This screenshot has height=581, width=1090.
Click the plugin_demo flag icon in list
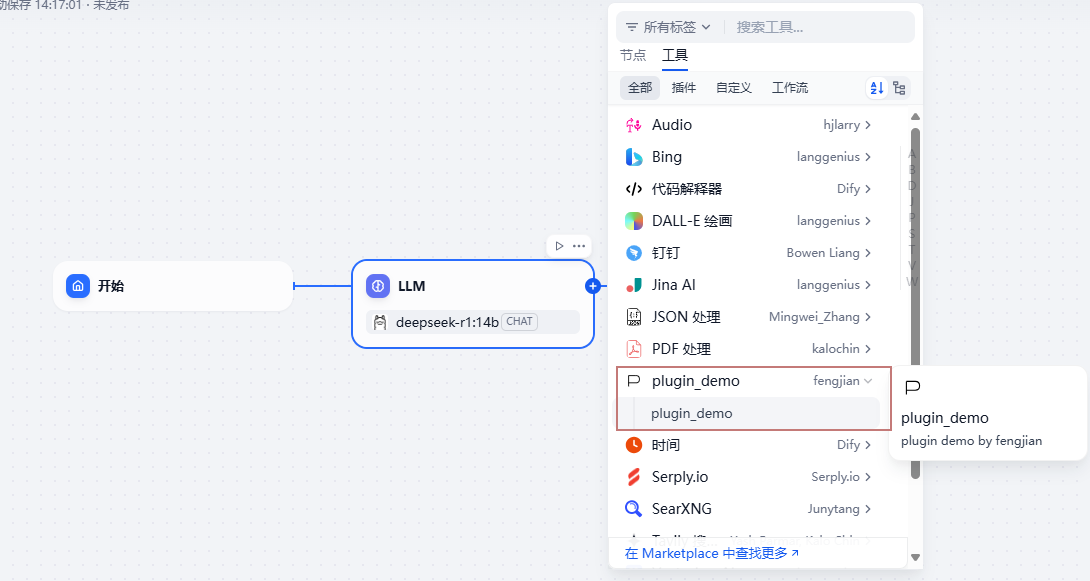click(x=633, y=381)
